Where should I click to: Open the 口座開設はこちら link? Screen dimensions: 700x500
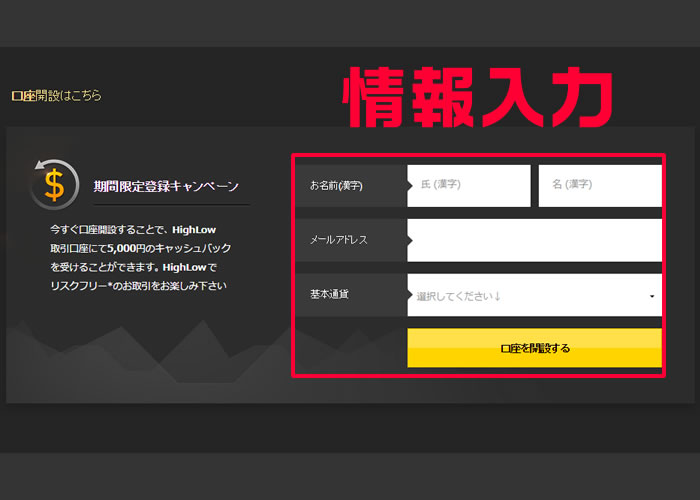(56, 96)
